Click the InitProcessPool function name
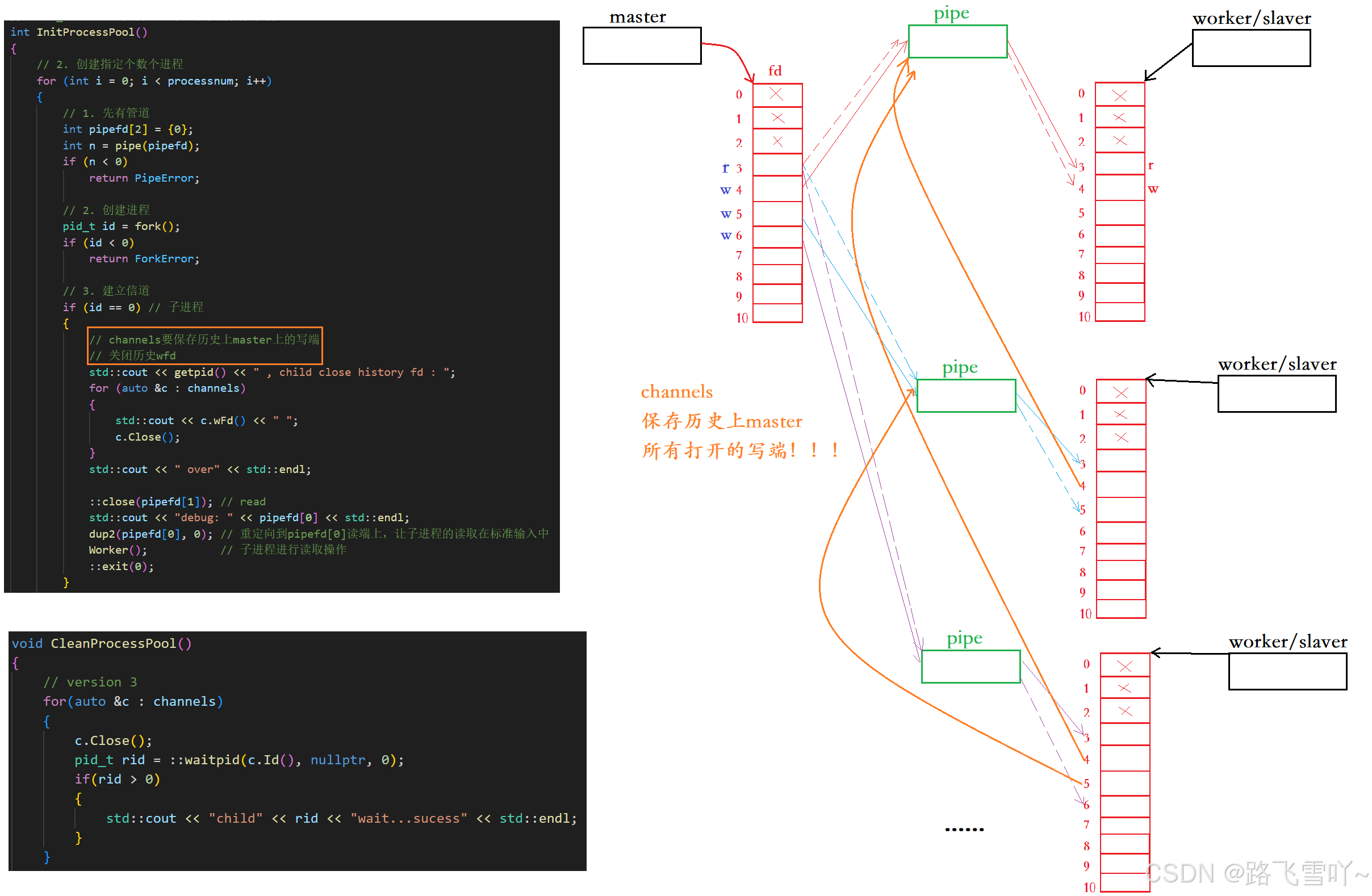 pos(85,32)
